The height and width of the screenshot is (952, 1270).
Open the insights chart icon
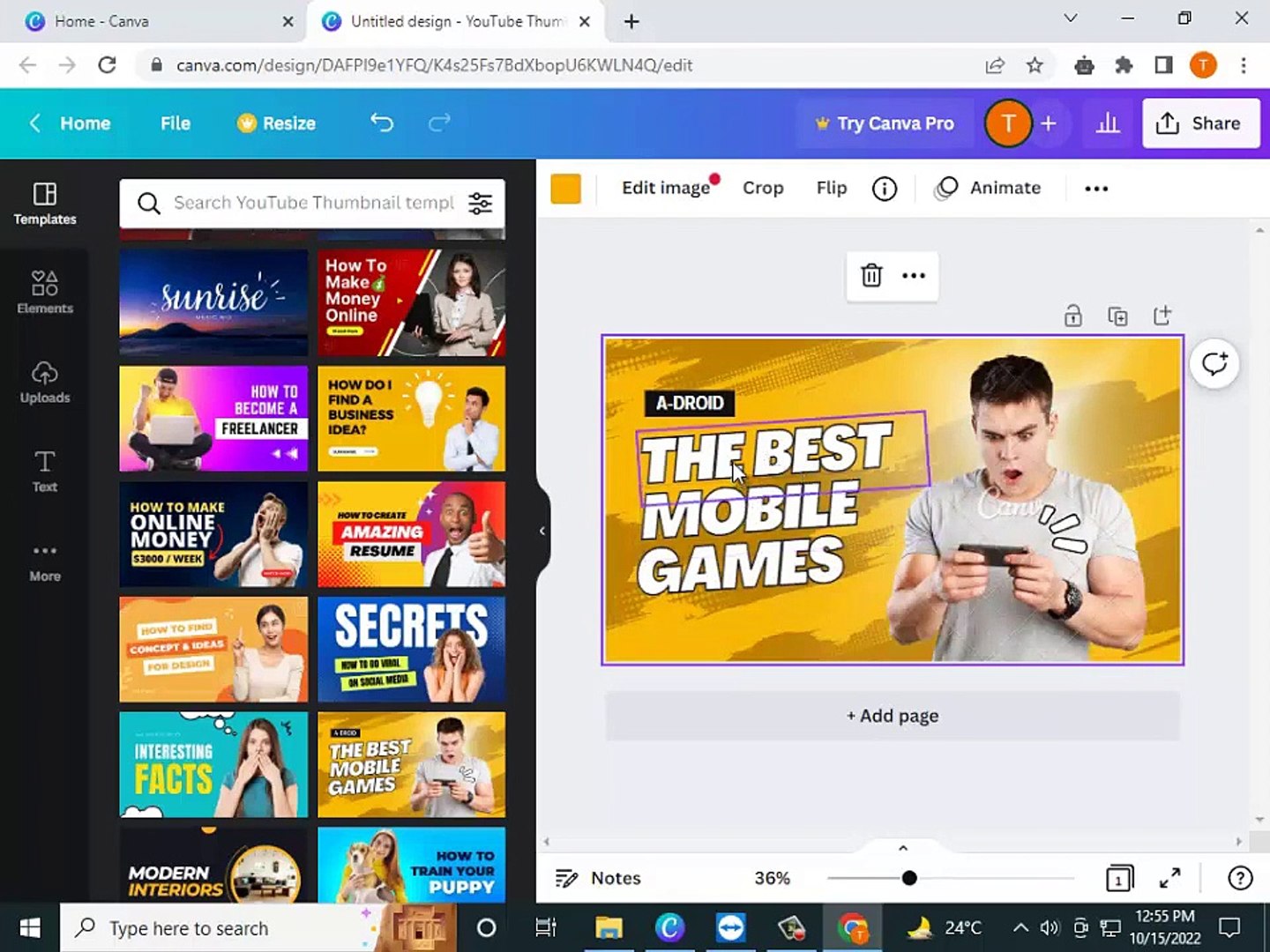[x=1108, y=123]
